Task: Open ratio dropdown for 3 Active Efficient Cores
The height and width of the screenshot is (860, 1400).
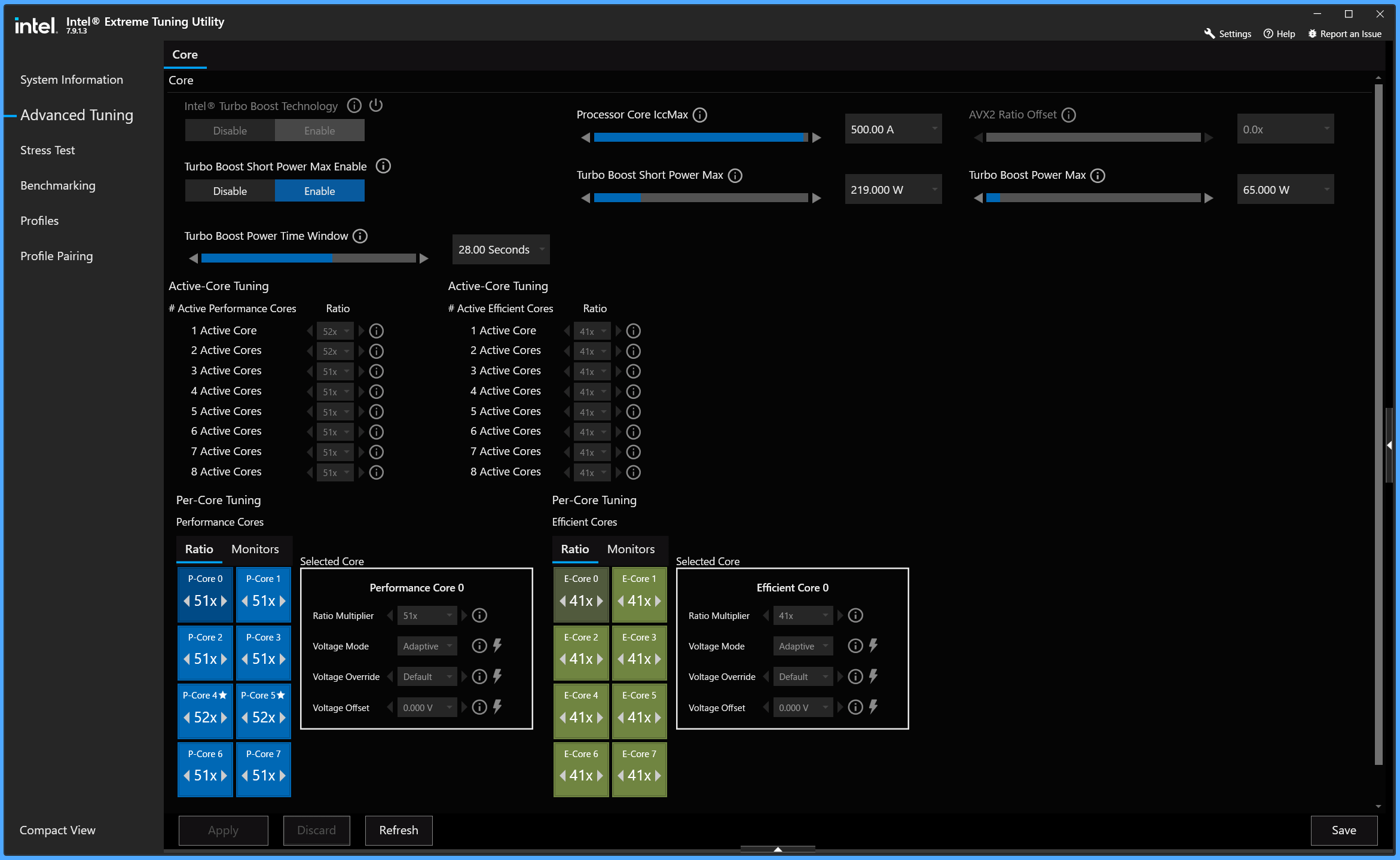Action: (592, 371)
